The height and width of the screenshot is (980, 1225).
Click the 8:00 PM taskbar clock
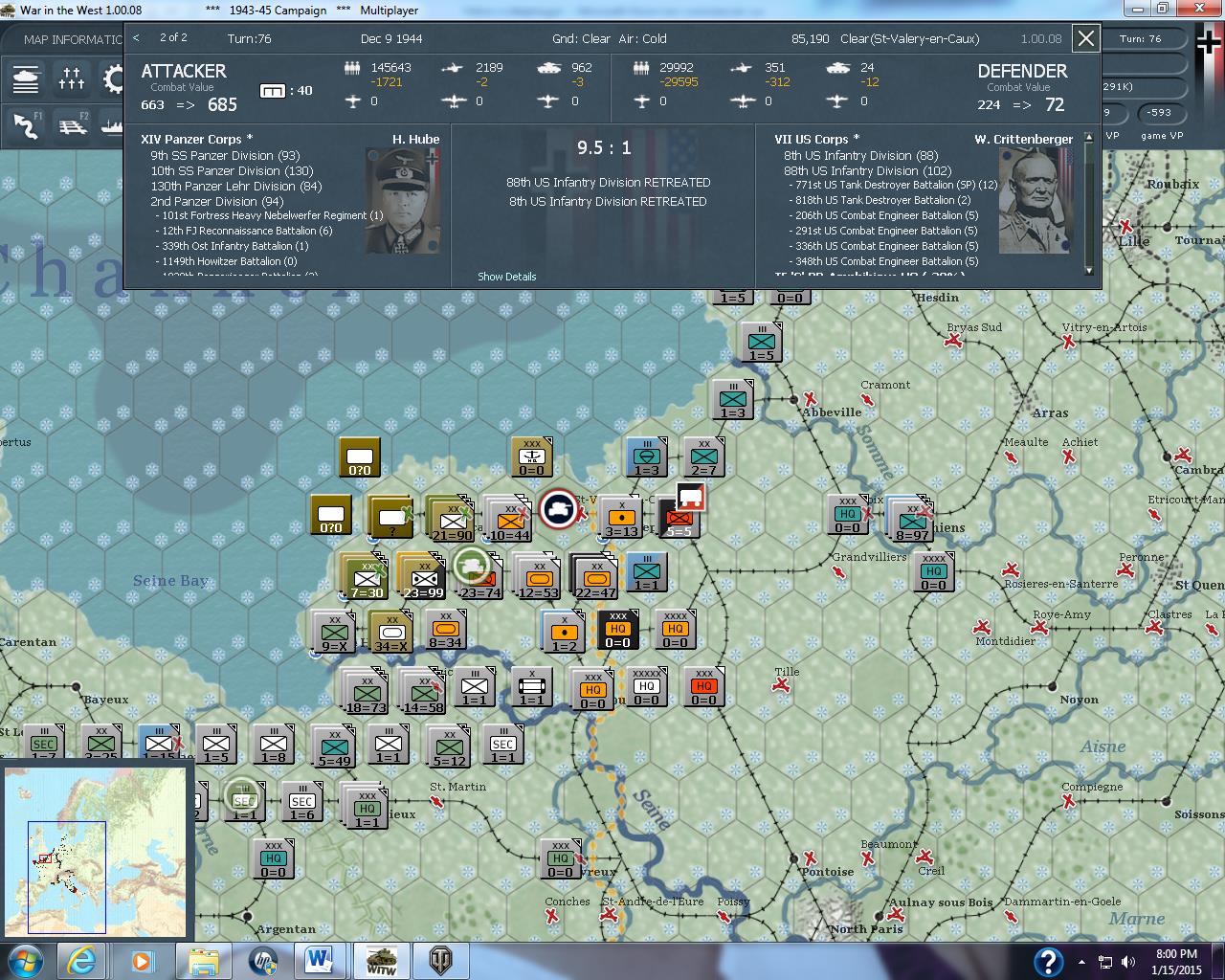coord(1176,961)
